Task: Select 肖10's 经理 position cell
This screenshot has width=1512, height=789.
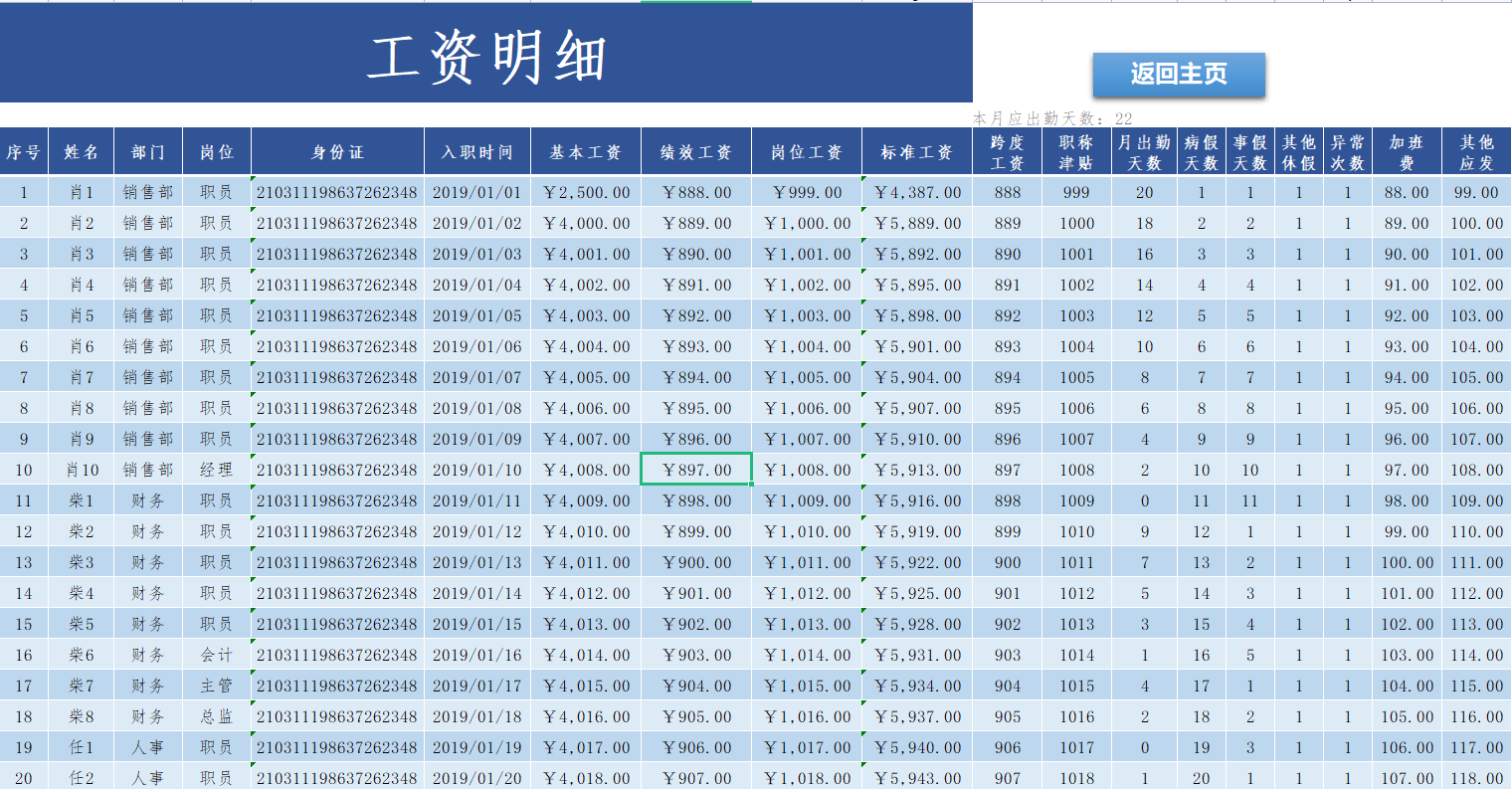Action: tap(215, 469)
